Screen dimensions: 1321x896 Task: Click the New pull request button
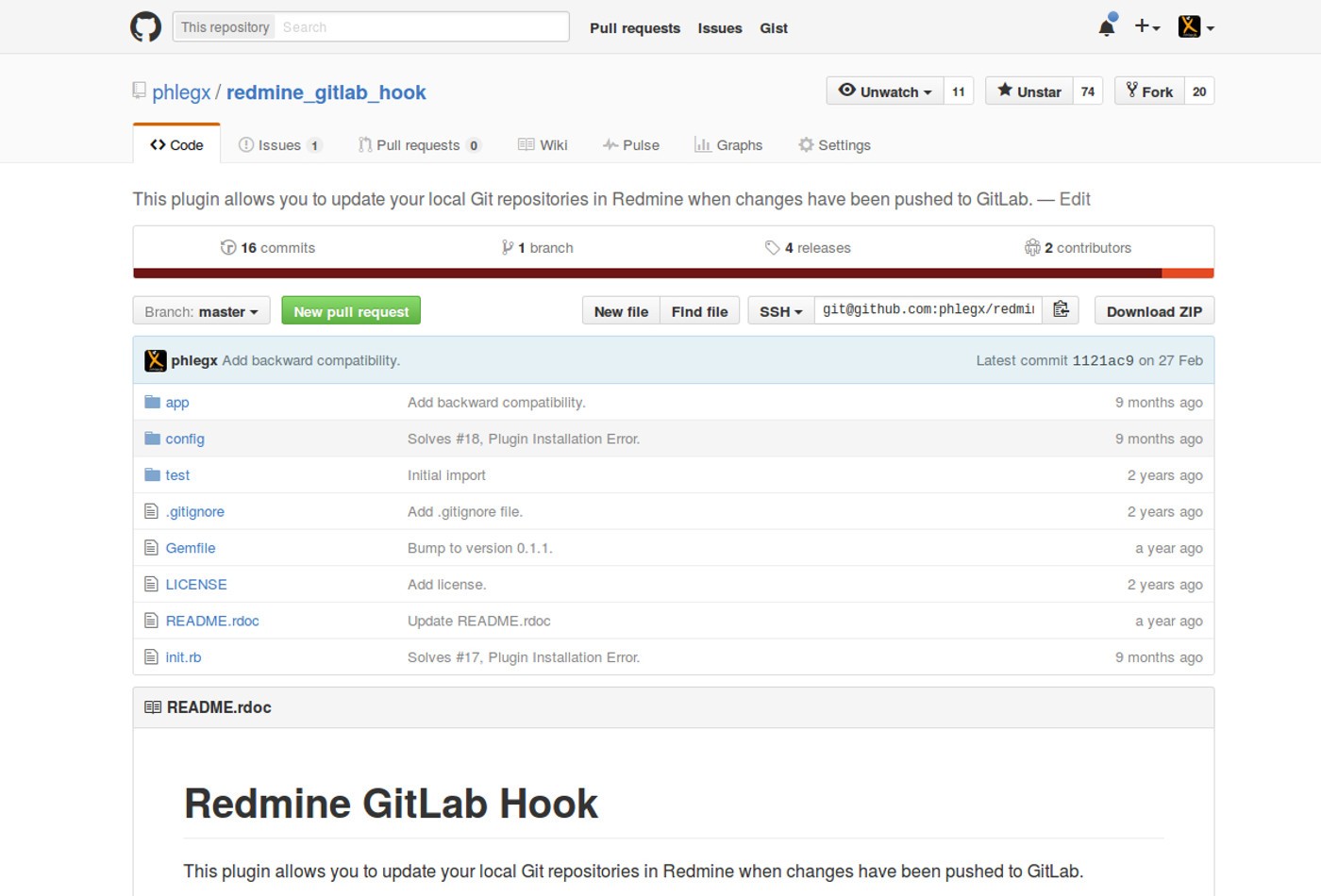351,310
